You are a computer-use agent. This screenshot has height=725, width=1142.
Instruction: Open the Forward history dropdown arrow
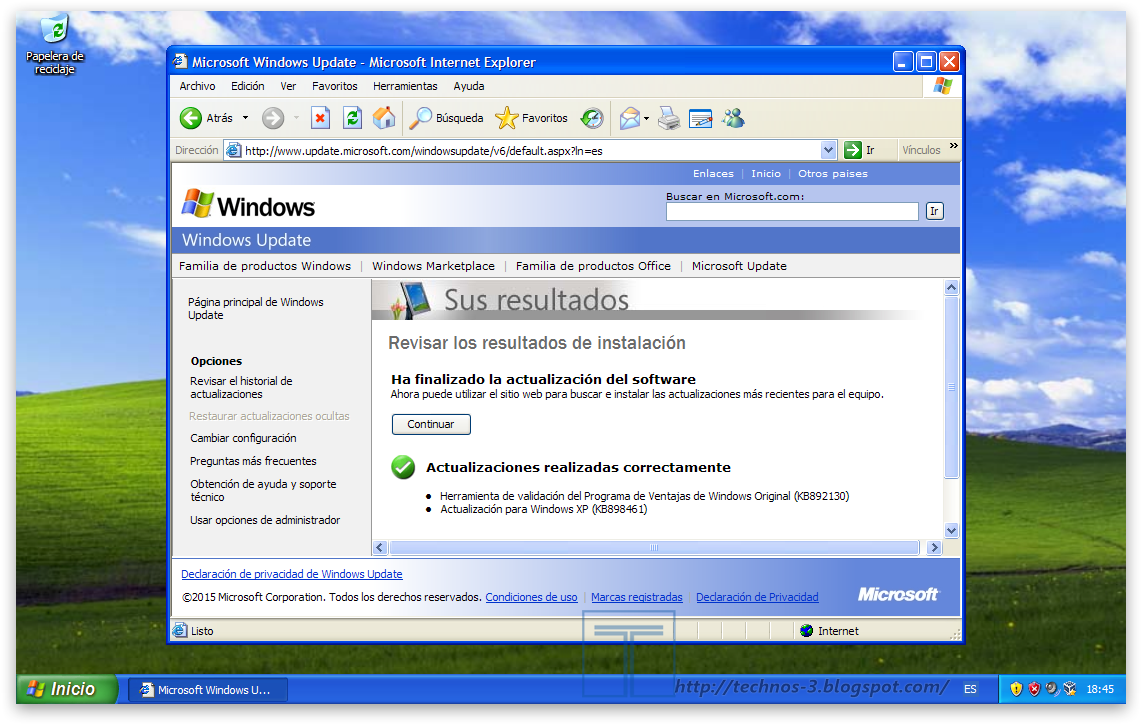[x=296, y=118]
